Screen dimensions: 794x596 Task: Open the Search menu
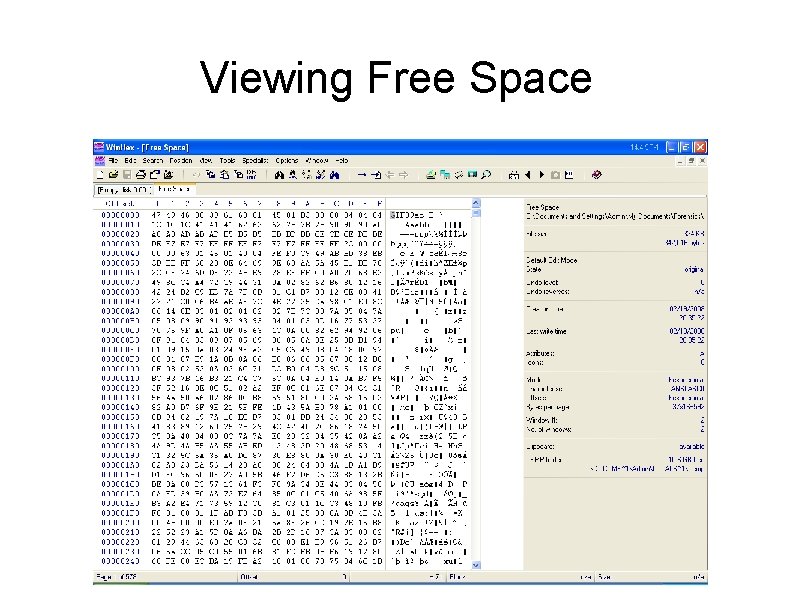point(152,161)
